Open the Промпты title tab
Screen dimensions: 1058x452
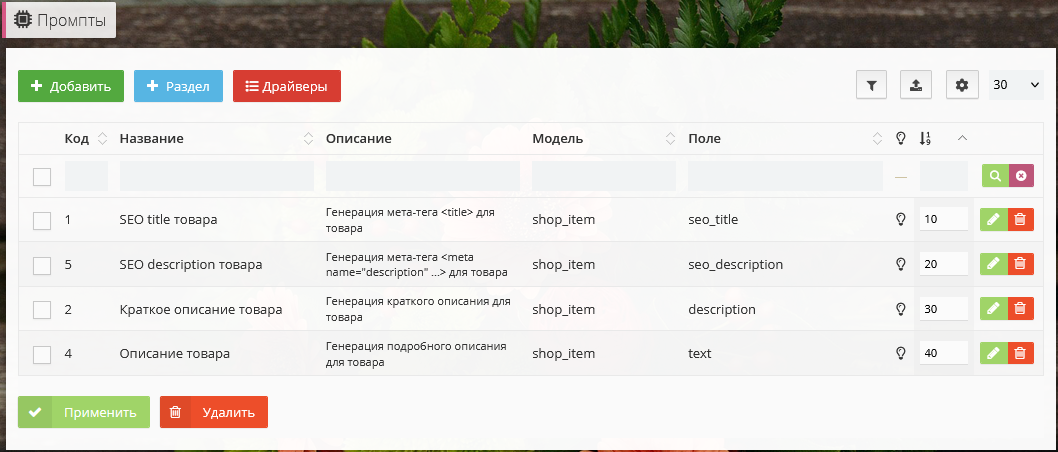[x=60, y=20]
